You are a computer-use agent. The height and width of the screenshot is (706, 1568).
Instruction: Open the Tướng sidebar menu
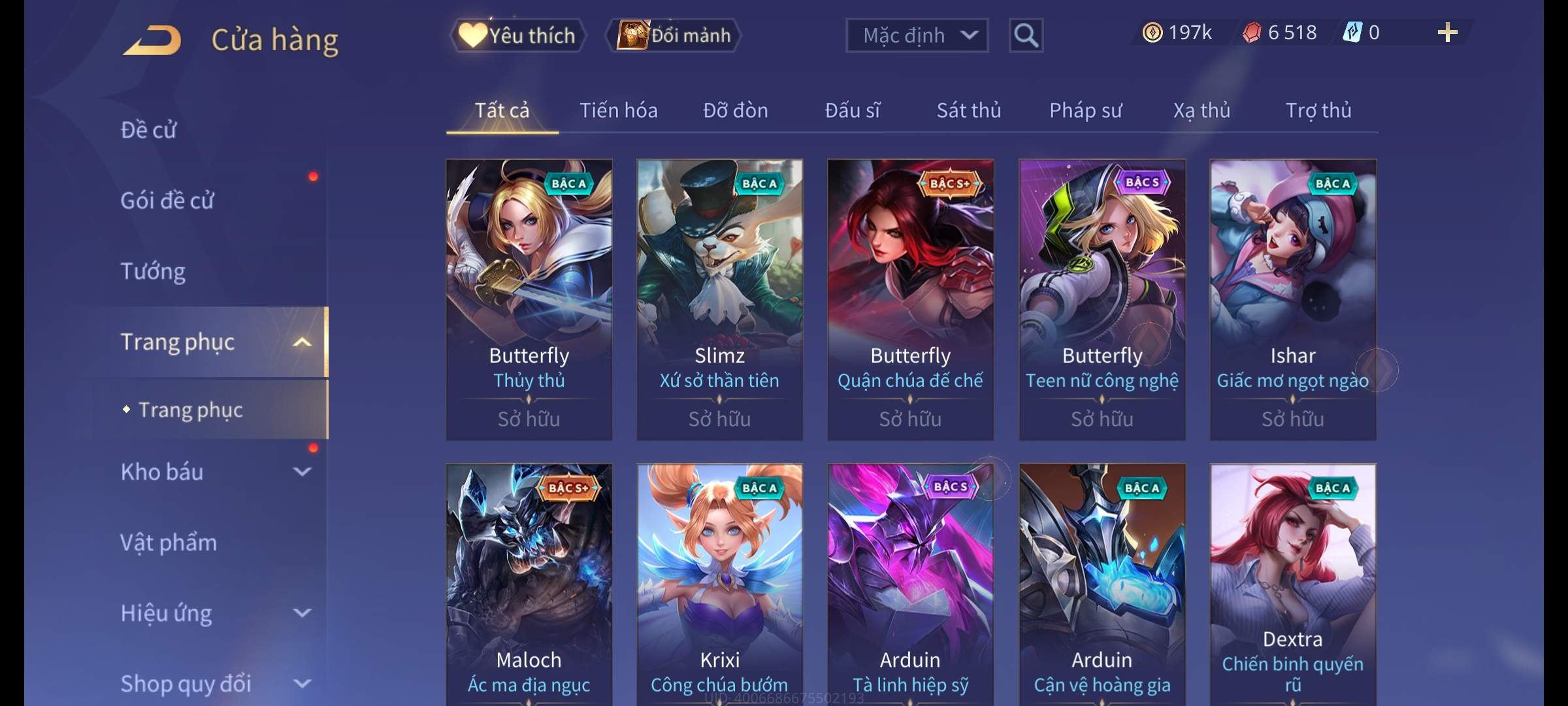click(153, 271)
